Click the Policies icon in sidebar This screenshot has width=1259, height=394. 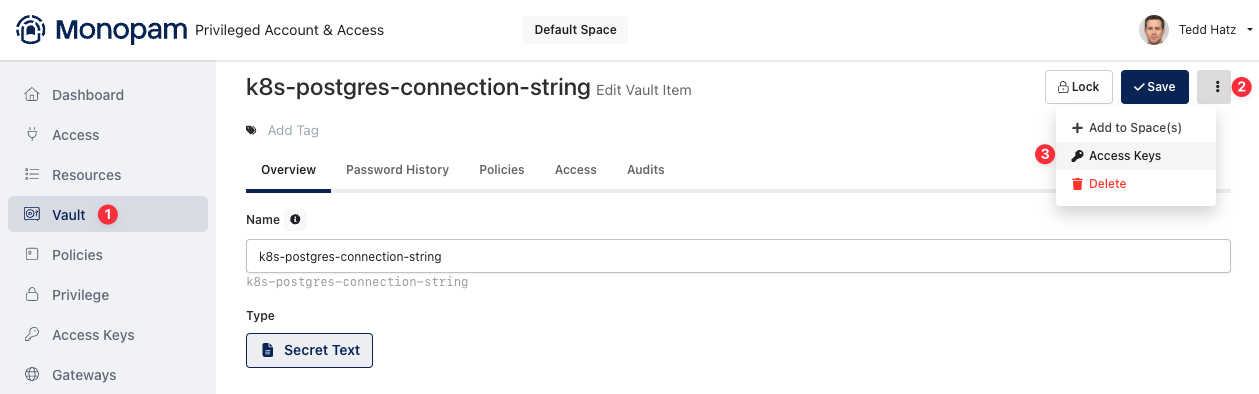click(x=32, y=255)
